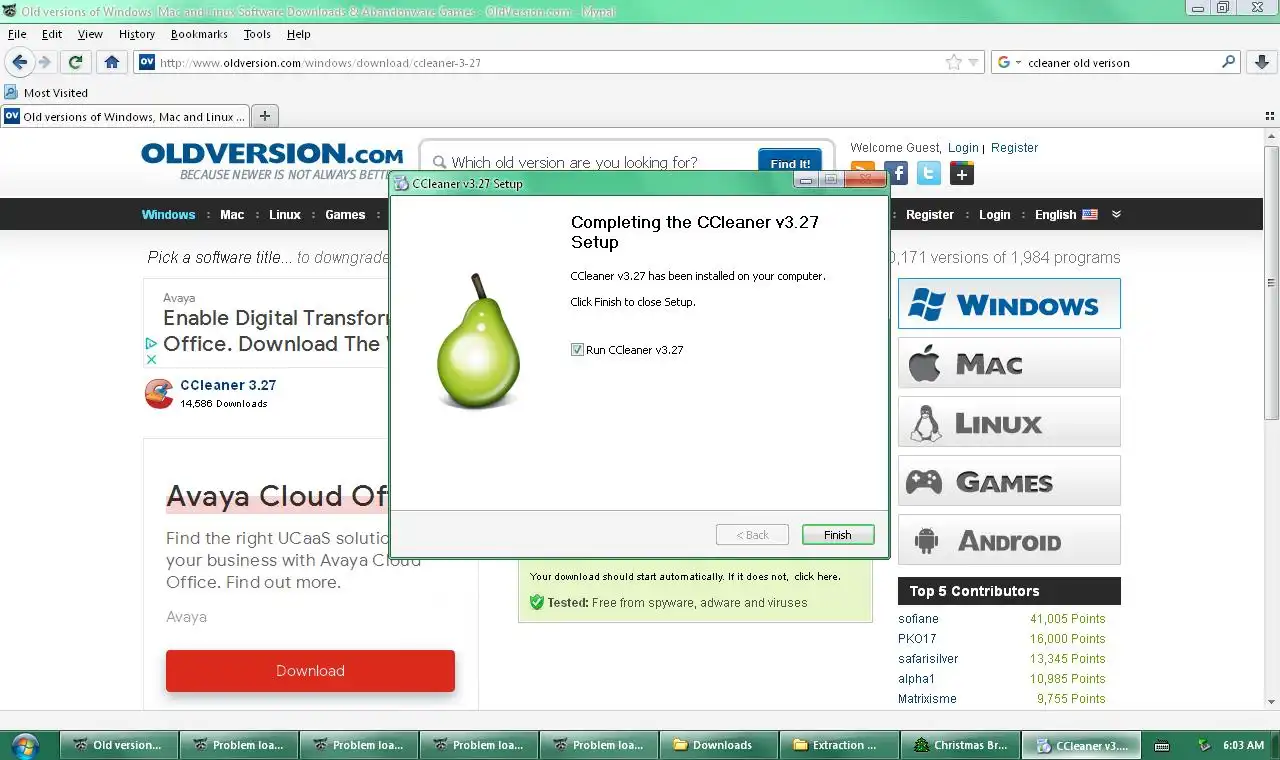The image size is (1280, 760).
Task: Close the Avaya ad with the X icon
Action: [151, 359]
